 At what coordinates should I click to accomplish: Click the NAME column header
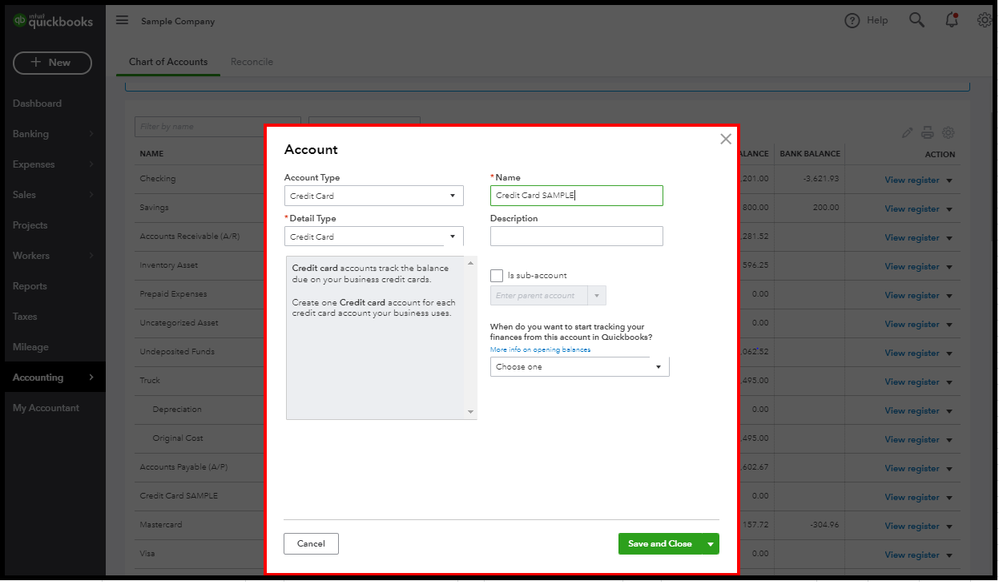click(x=152, y=154)
